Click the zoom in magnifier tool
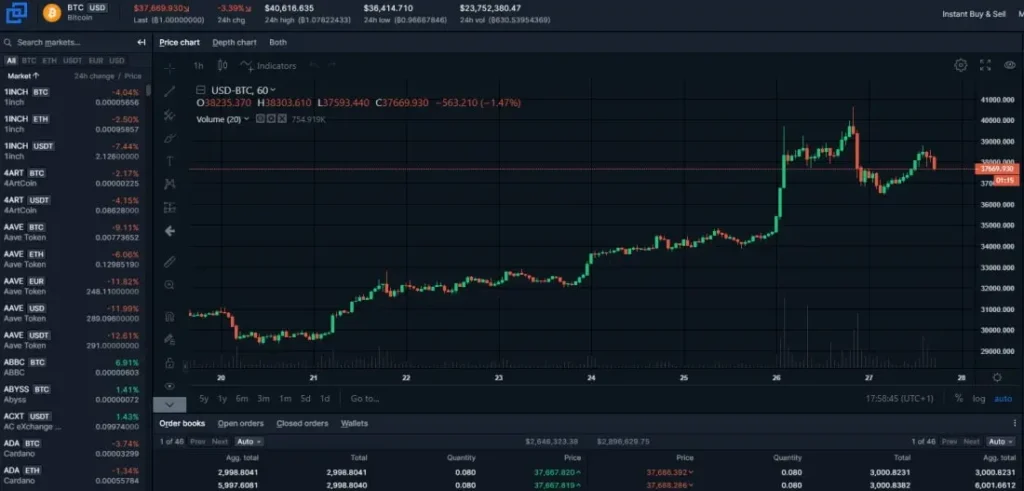 169,285
